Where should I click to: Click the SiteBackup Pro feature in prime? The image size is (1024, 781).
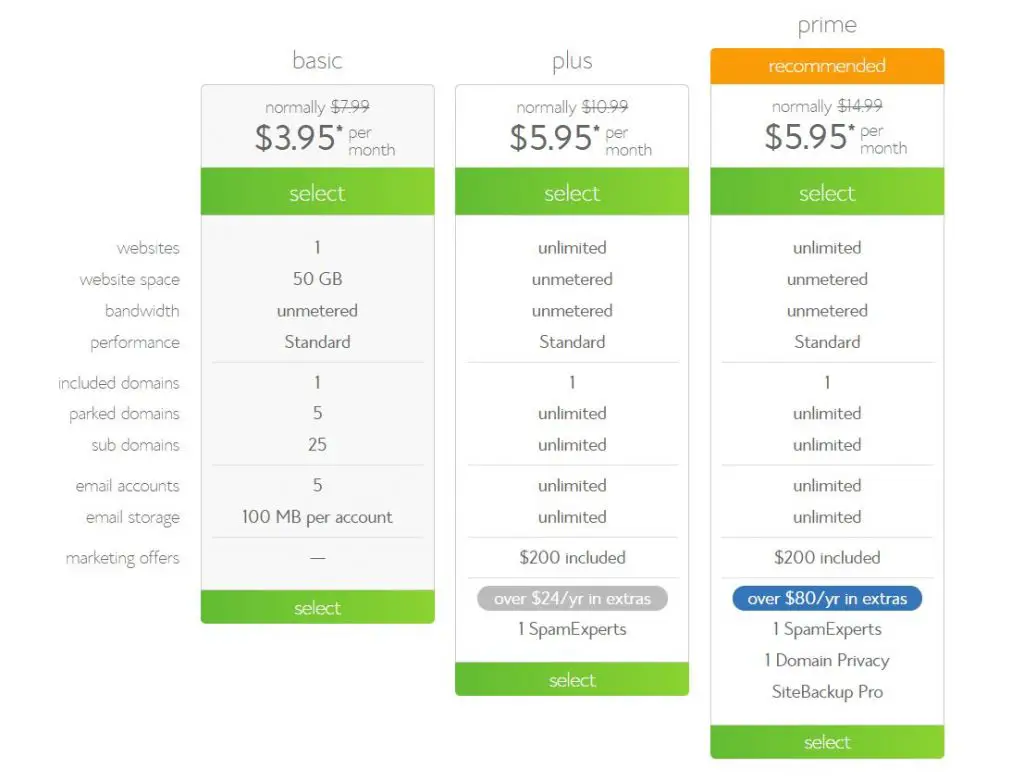point(827,692)
